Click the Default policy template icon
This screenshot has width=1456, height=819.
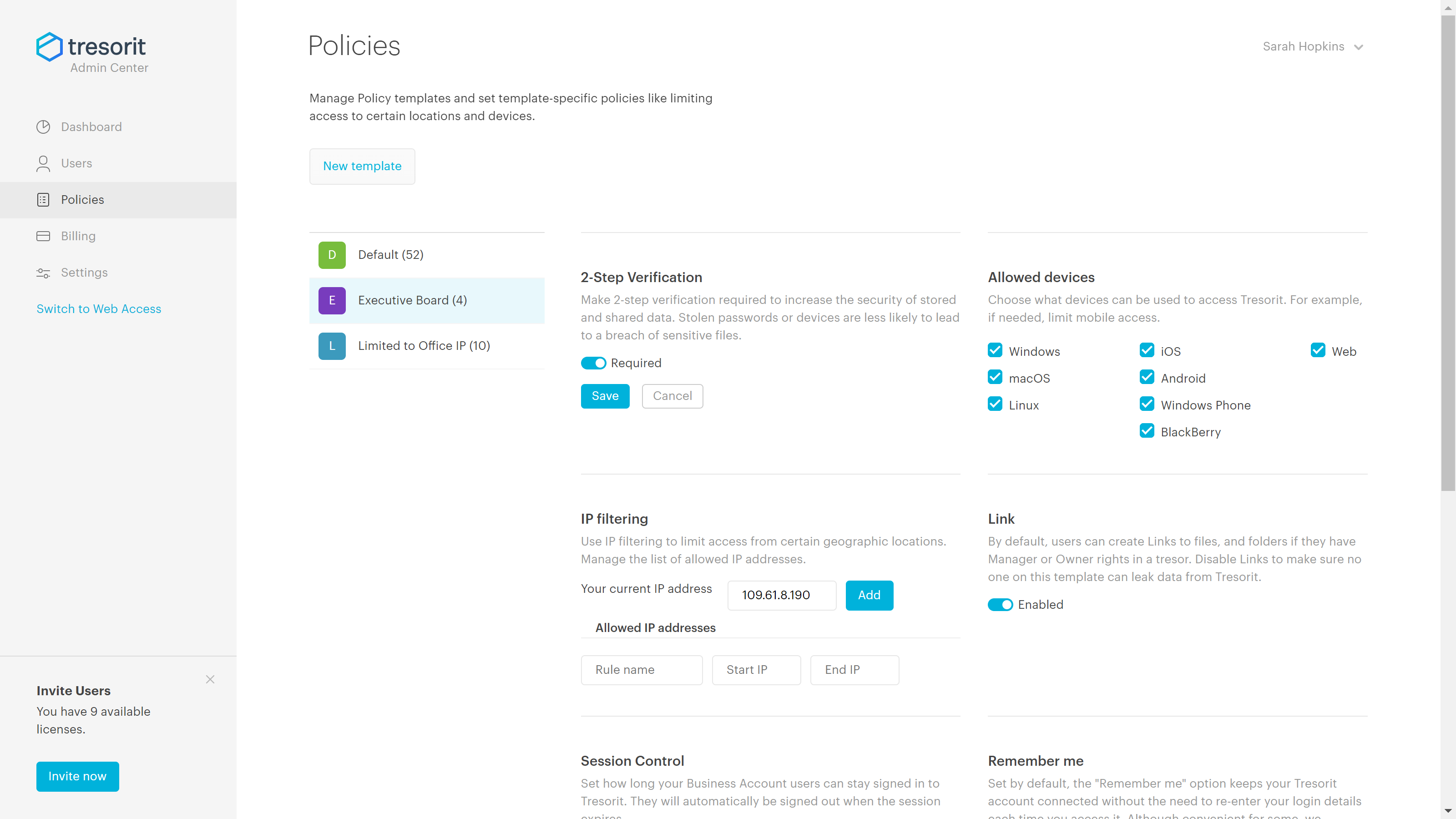332,255
